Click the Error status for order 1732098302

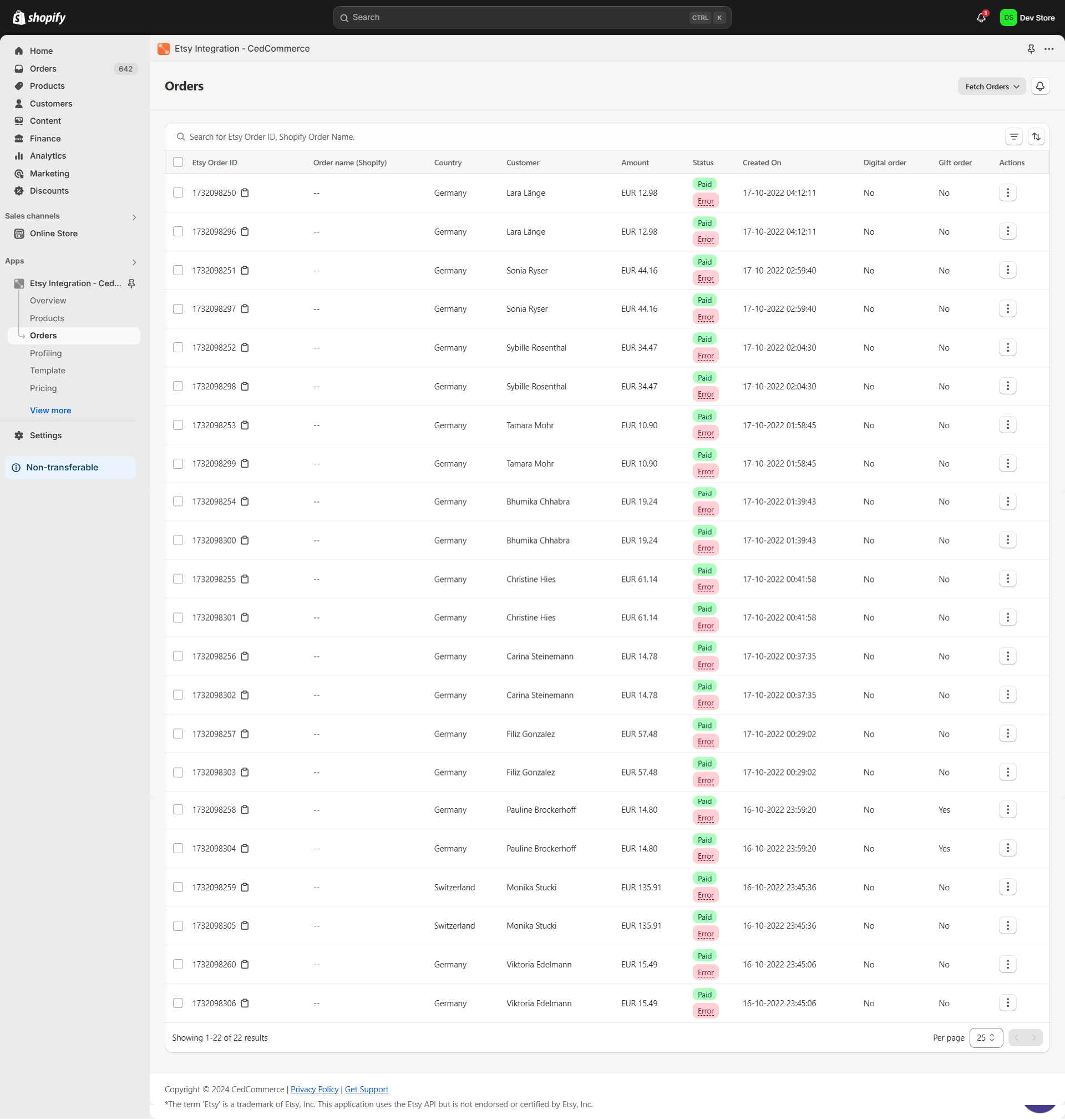pos(706,703)
